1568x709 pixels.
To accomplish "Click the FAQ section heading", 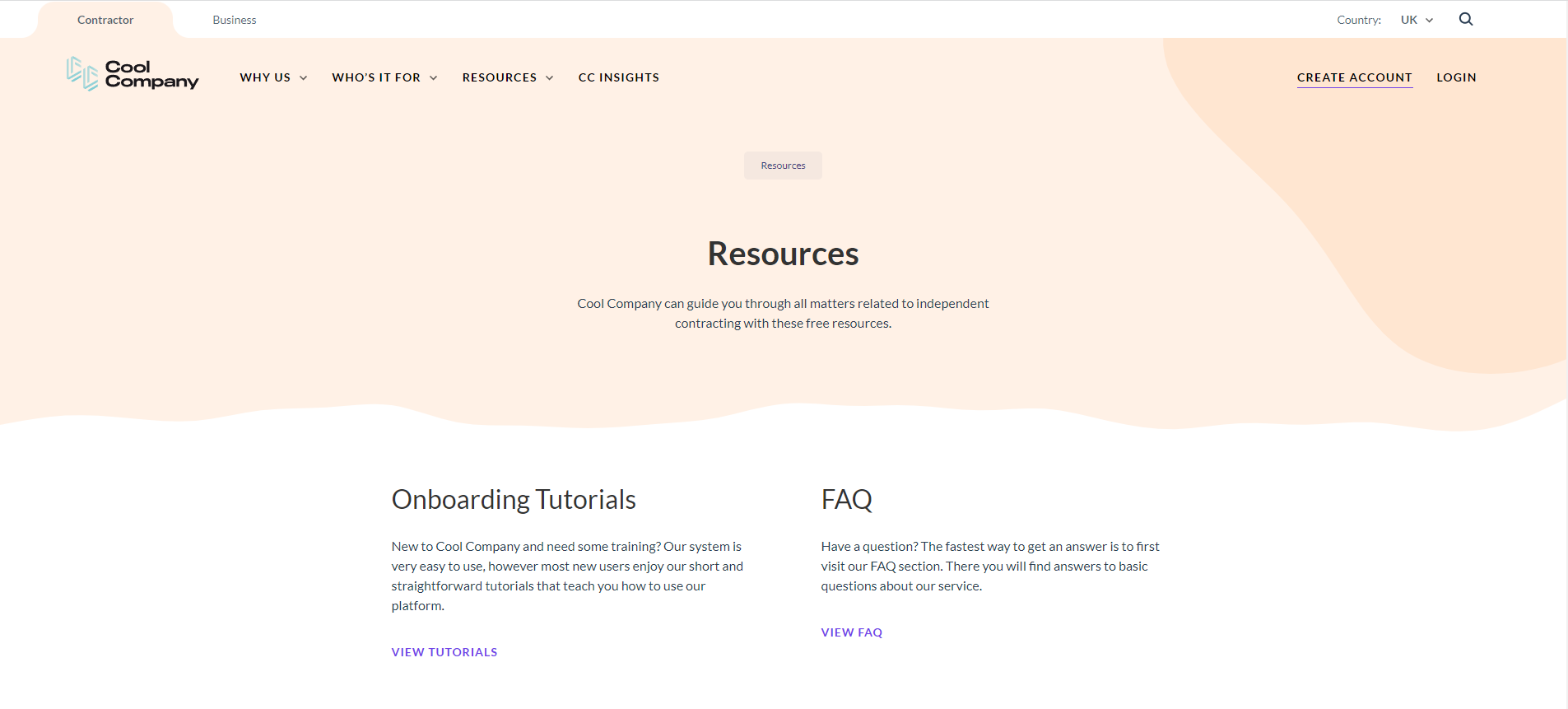I will point(846,500).
